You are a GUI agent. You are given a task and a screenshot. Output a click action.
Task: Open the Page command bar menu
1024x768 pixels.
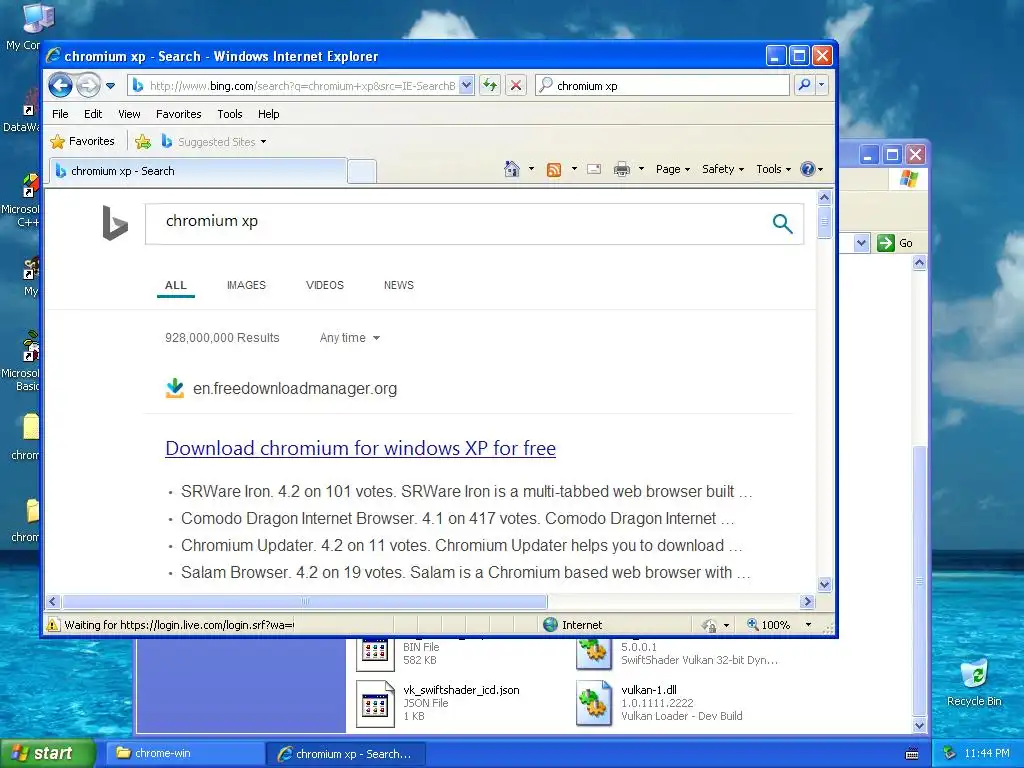click(x=673, y=169)
